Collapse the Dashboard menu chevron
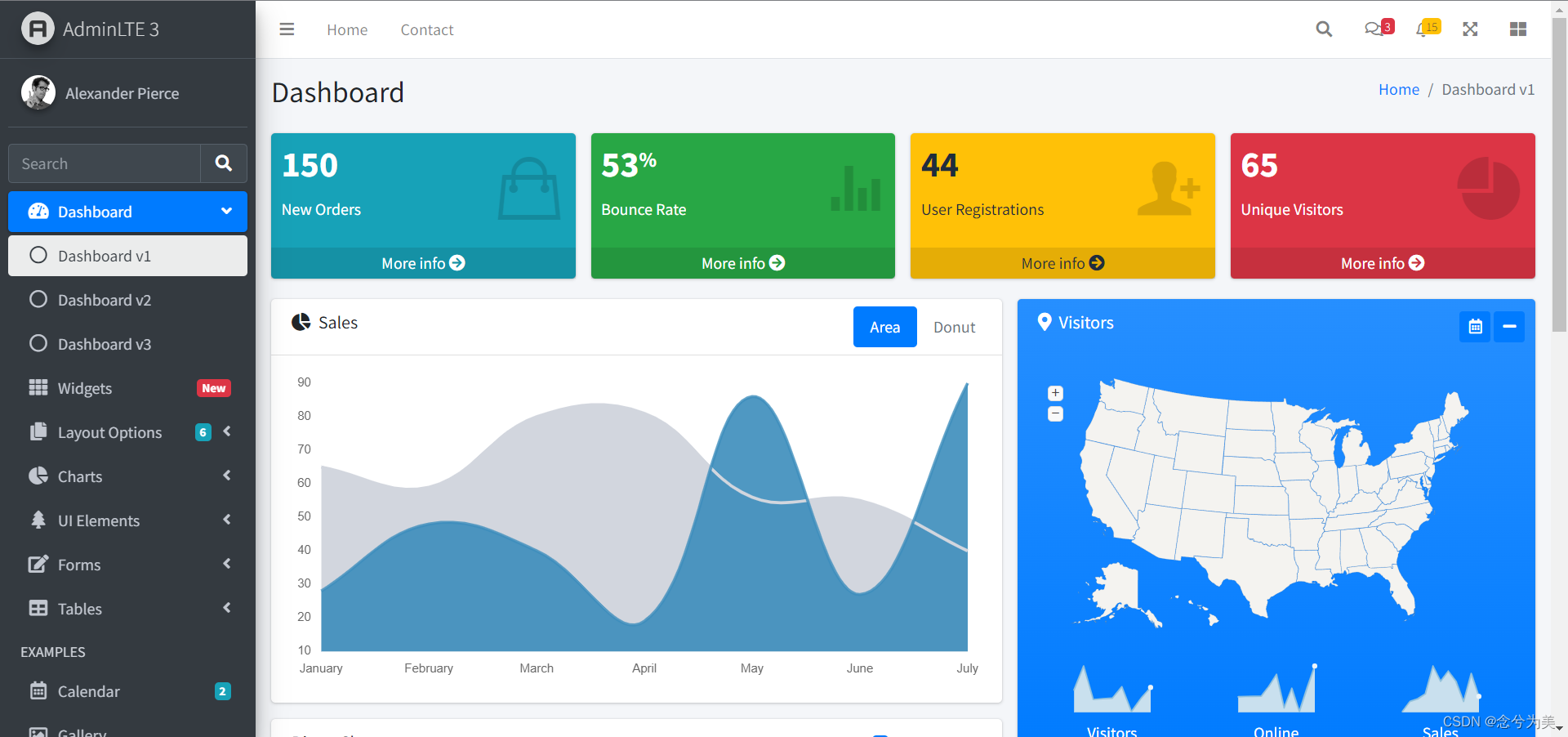The image size is (1568, 737). click(226, 211)
